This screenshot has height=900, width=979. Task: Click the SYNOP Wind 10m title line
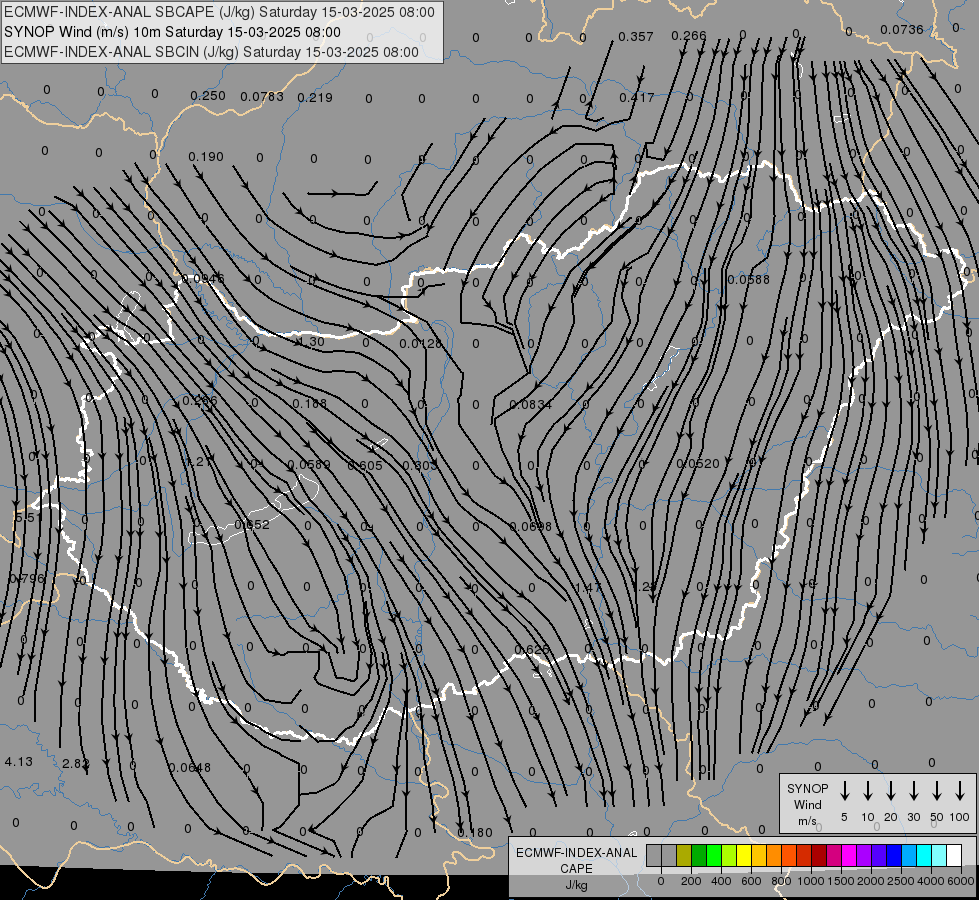172,32
